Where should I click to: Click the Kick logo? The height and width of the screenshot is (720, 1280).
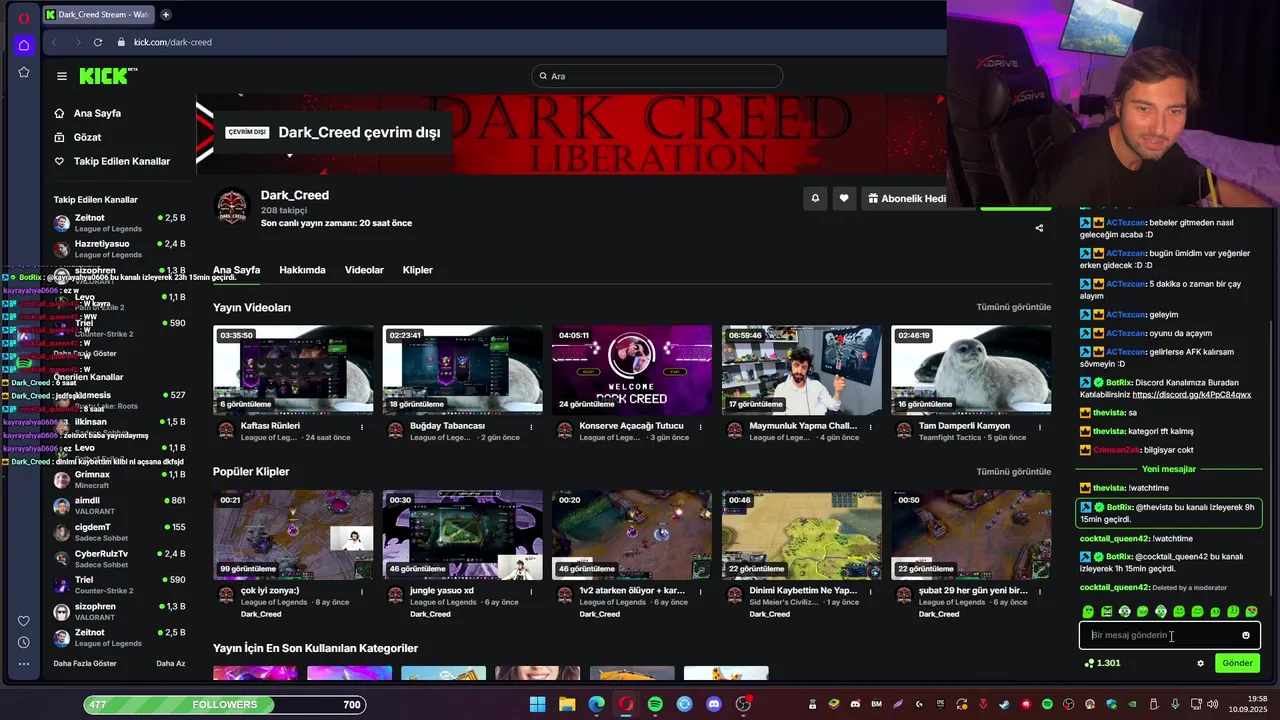pos(108,76)
